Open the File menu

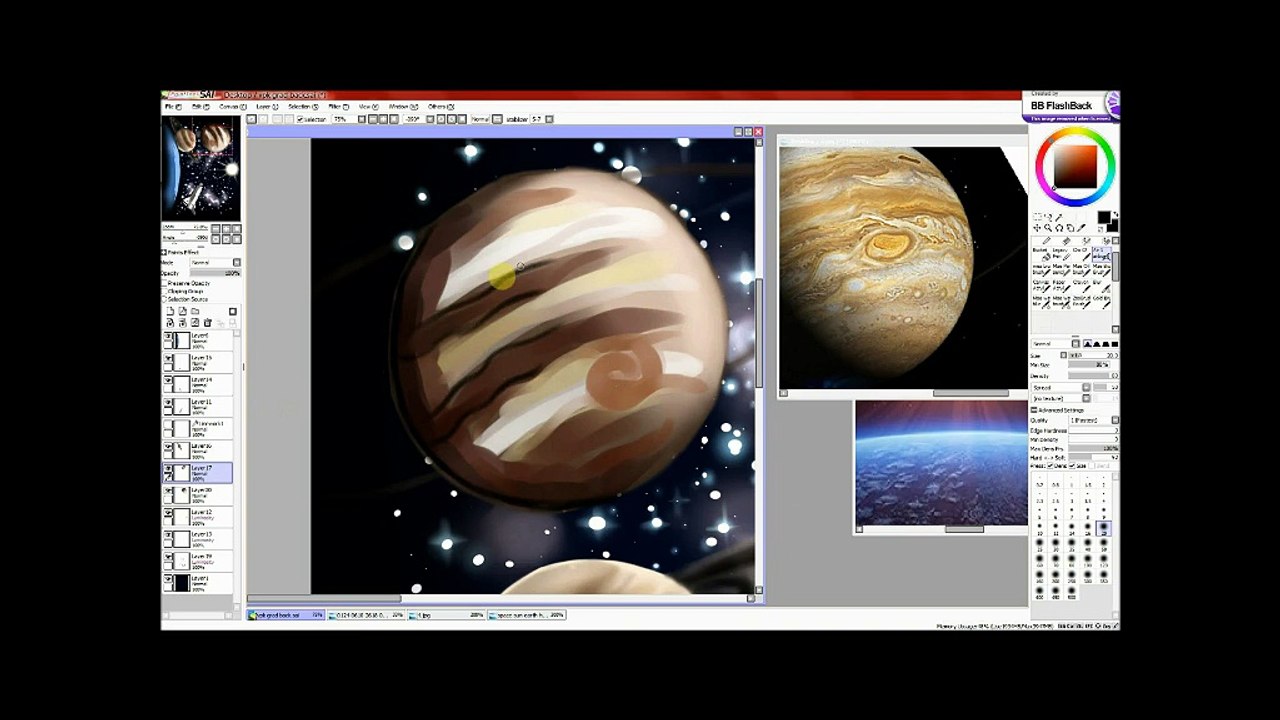click(x=173, y=106)
